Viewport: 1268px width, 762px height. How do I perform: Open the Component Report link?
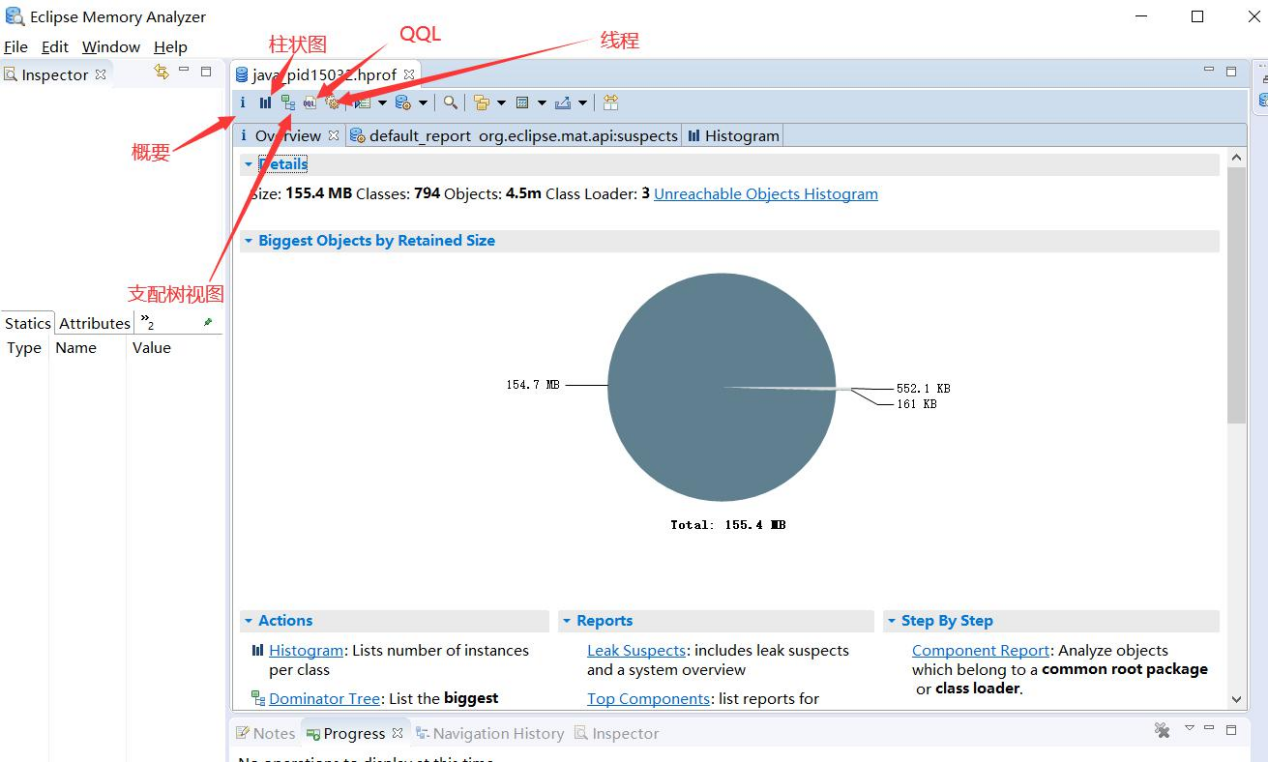(981, 650)
